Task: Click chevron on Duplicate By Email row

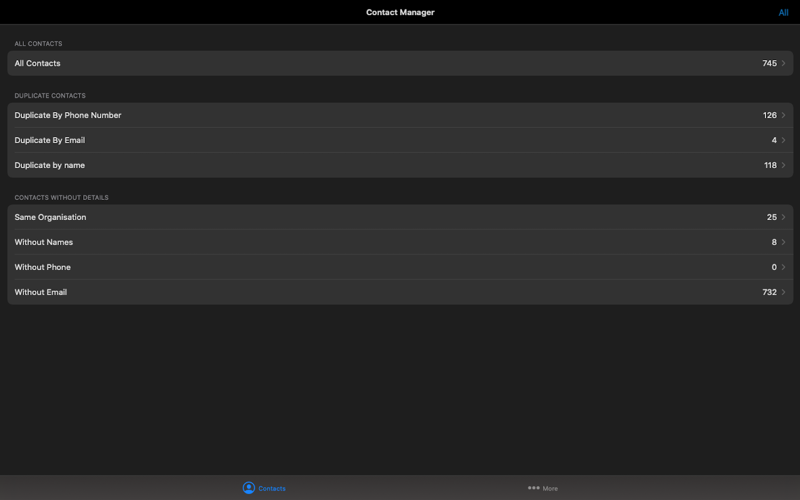Action: (783, 140)
